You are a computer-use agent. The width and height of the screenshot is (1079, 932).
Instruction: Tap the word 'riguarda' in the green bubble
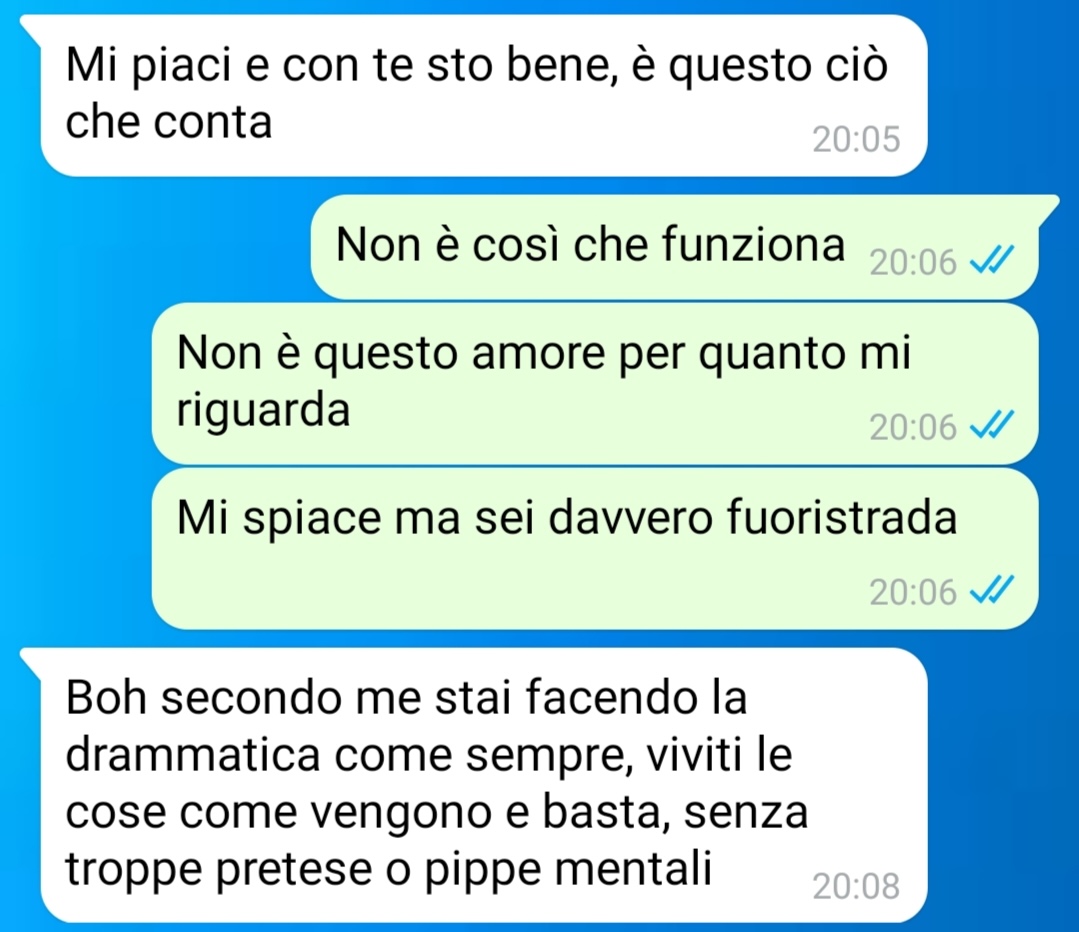[264, 411]
